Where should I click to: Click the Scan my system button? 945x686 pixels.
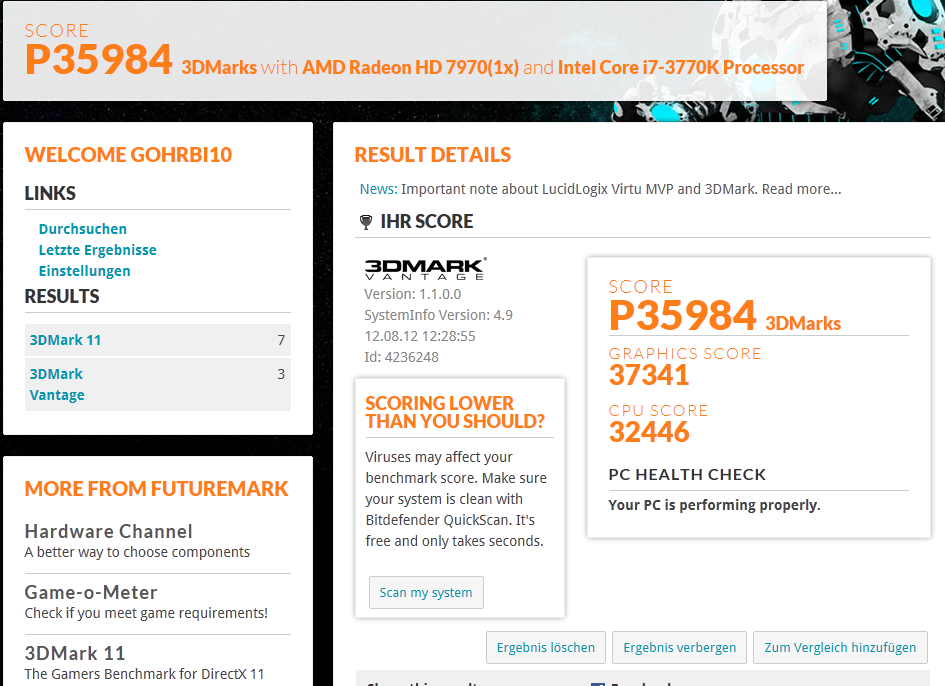[x=426, y=593]
